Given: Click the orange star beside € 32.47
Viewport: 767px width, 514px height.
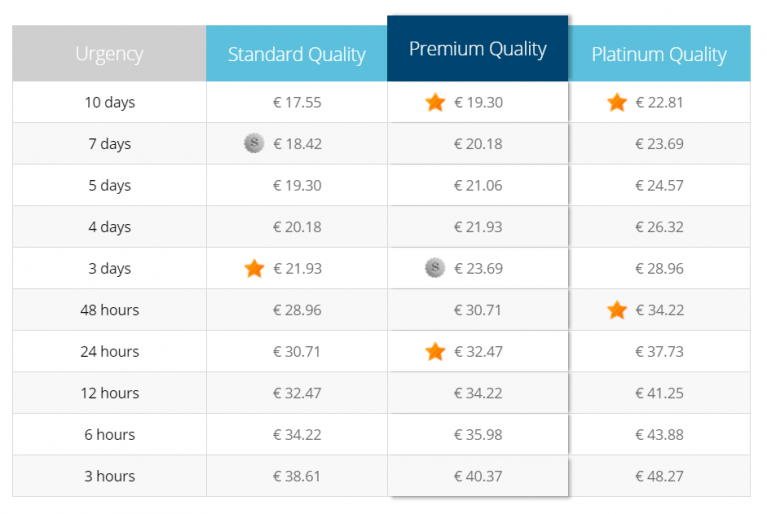Looking at the screenshot, I should pyautogui.click(x=435, y=351).
